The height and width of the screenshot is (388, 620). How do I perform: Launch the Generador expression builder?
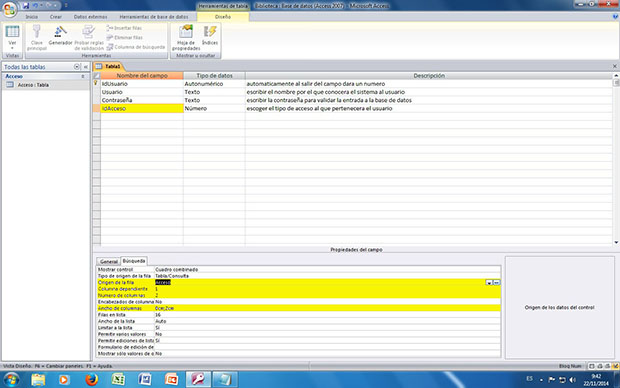(x=60, y=36)
